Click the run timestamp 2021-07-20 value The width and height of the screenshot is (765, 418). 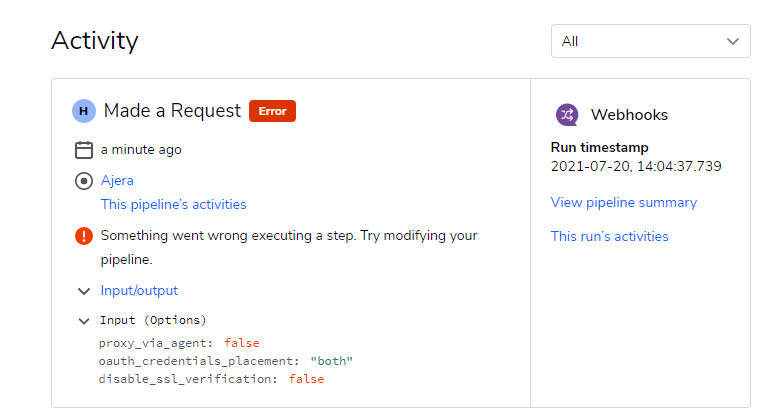tap(636, 166)
